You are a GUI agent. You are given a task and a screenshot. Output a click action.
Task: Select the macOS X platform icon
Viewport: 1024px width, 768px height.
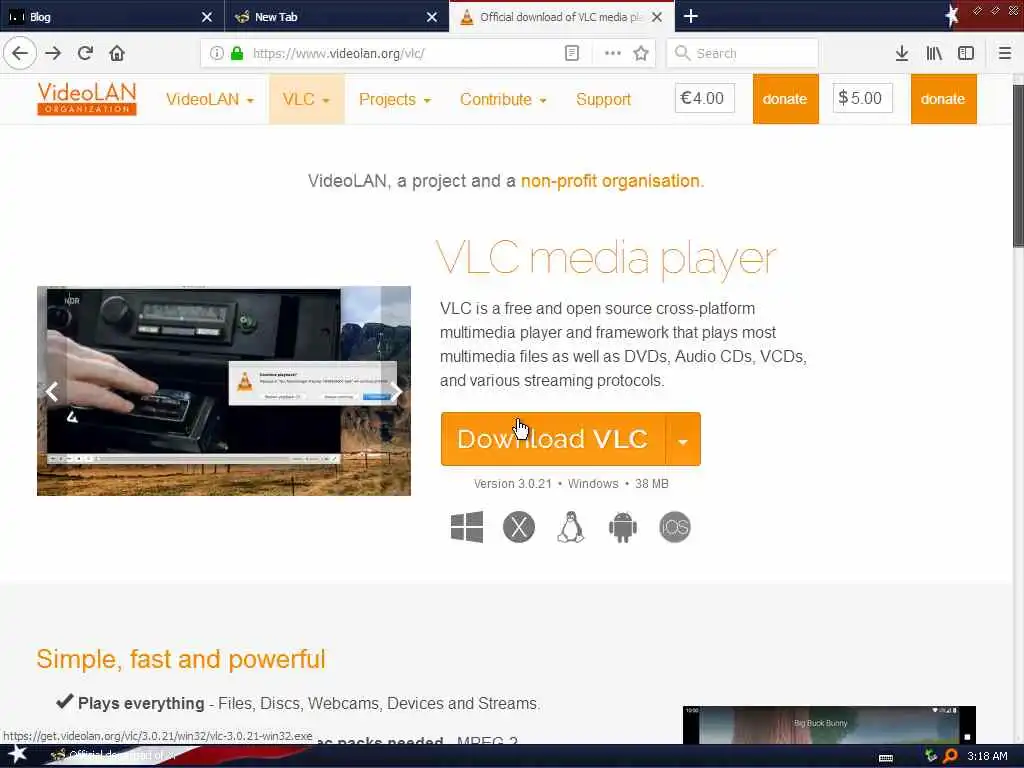(x=519, y=527)
